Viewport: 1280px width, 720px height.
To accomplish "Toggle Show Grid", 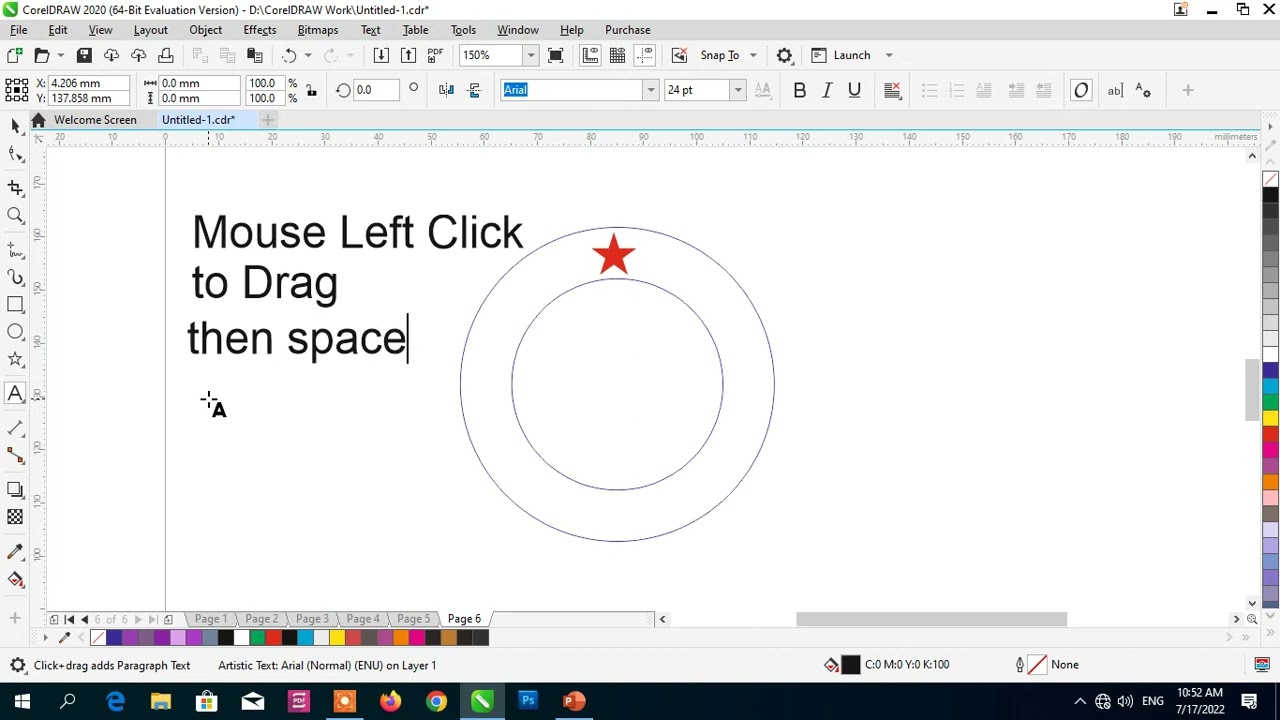I will (617, 55).
